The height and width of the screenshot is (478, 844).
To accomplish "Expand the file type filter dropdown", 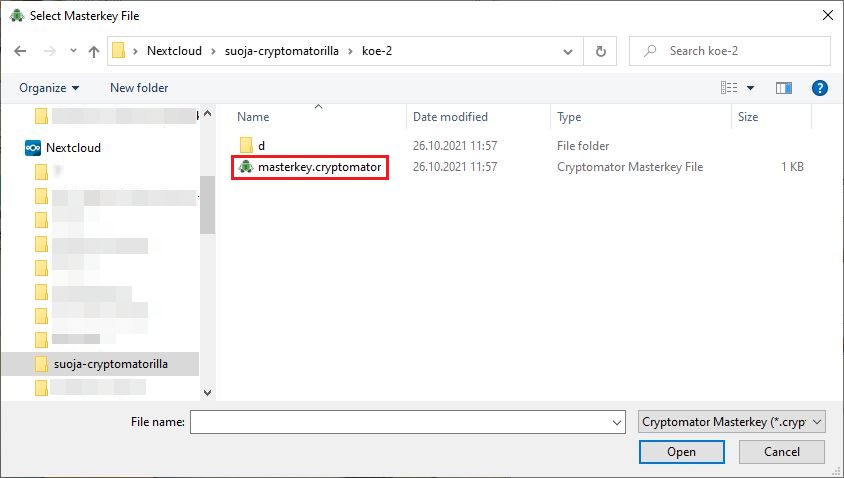I will pyautogui.click(x=731, y=422).
